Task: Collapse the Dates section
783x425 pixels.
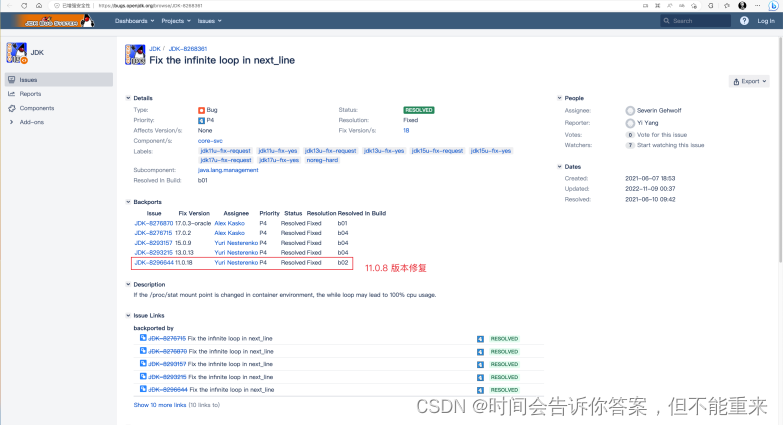Action: coord(559,166)
